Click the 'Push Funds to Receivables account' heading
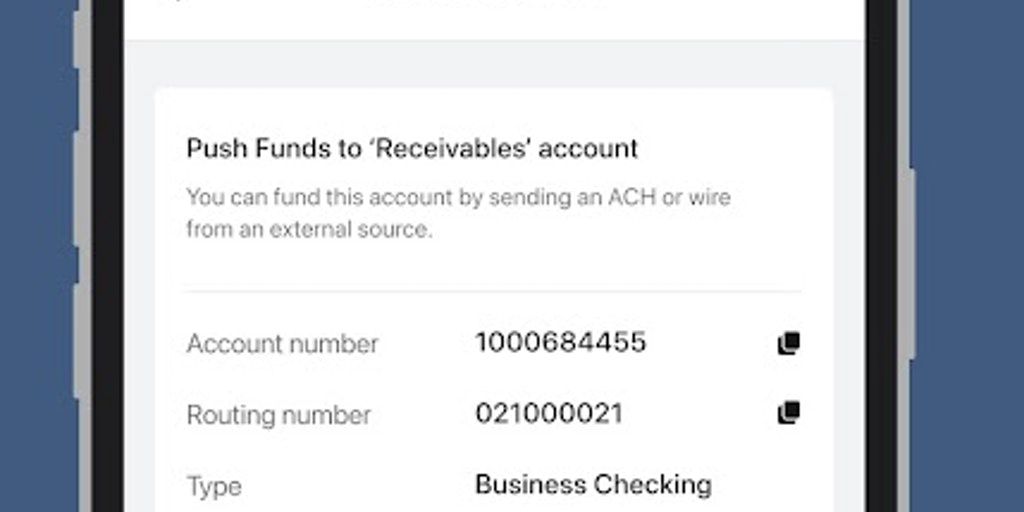This screenshot has height=512, width=1024. pos(412,149)
